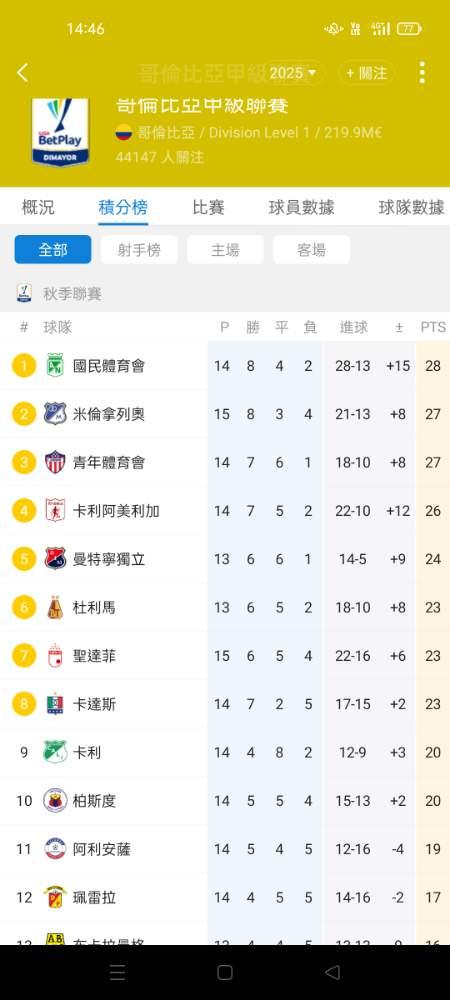Screen dimensions: 450x1000
Task: Select the 客場 away filter chip
Action: (312, 250)
